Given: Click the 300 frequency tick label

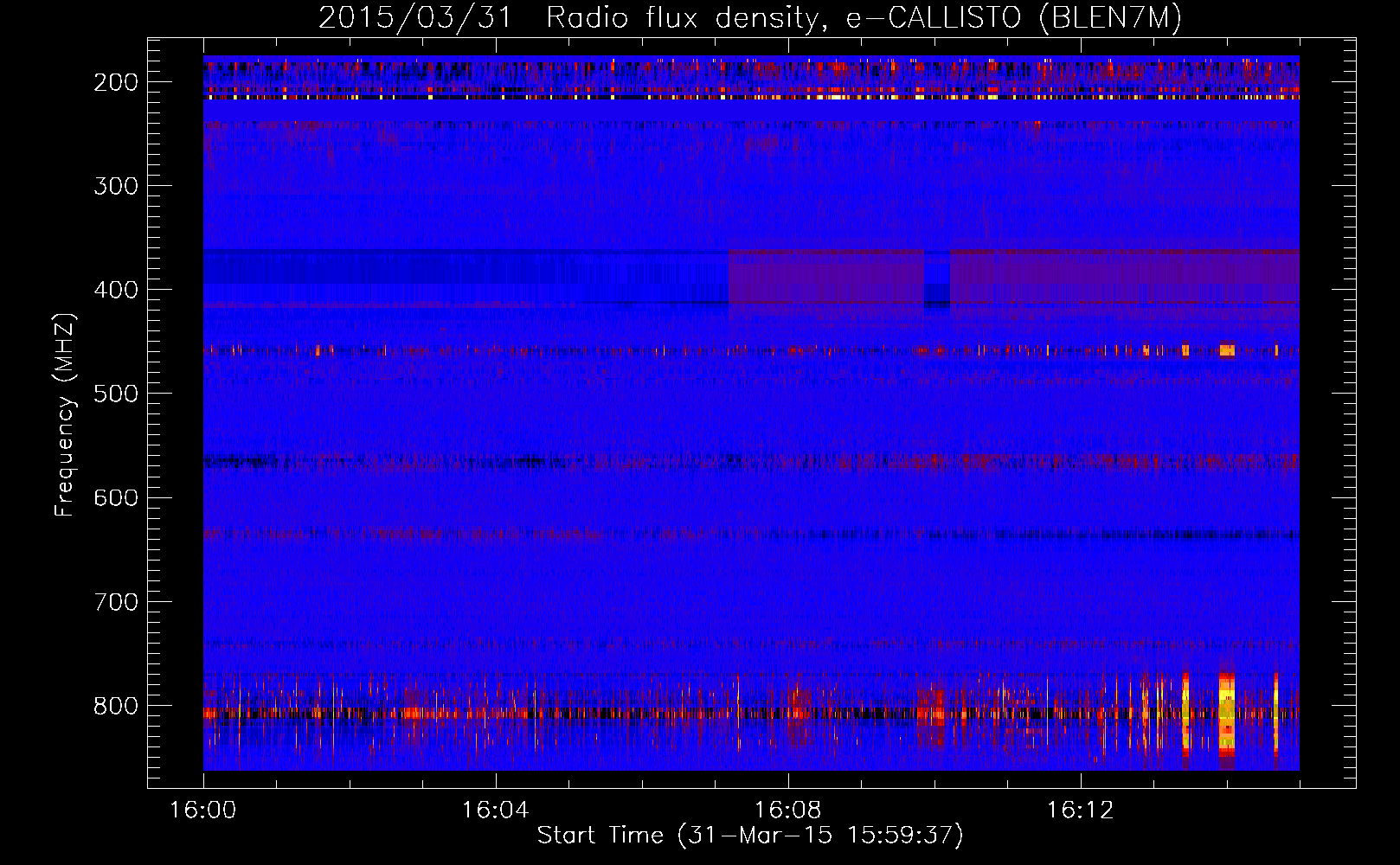Looking at the screenshot, I should tap(116, 186).
